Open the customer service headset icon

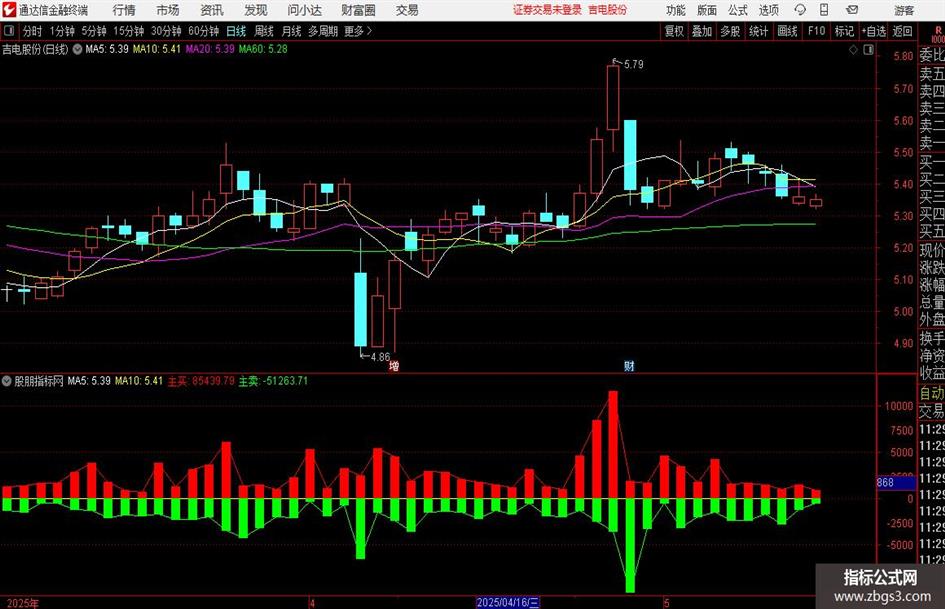point(800,10)
